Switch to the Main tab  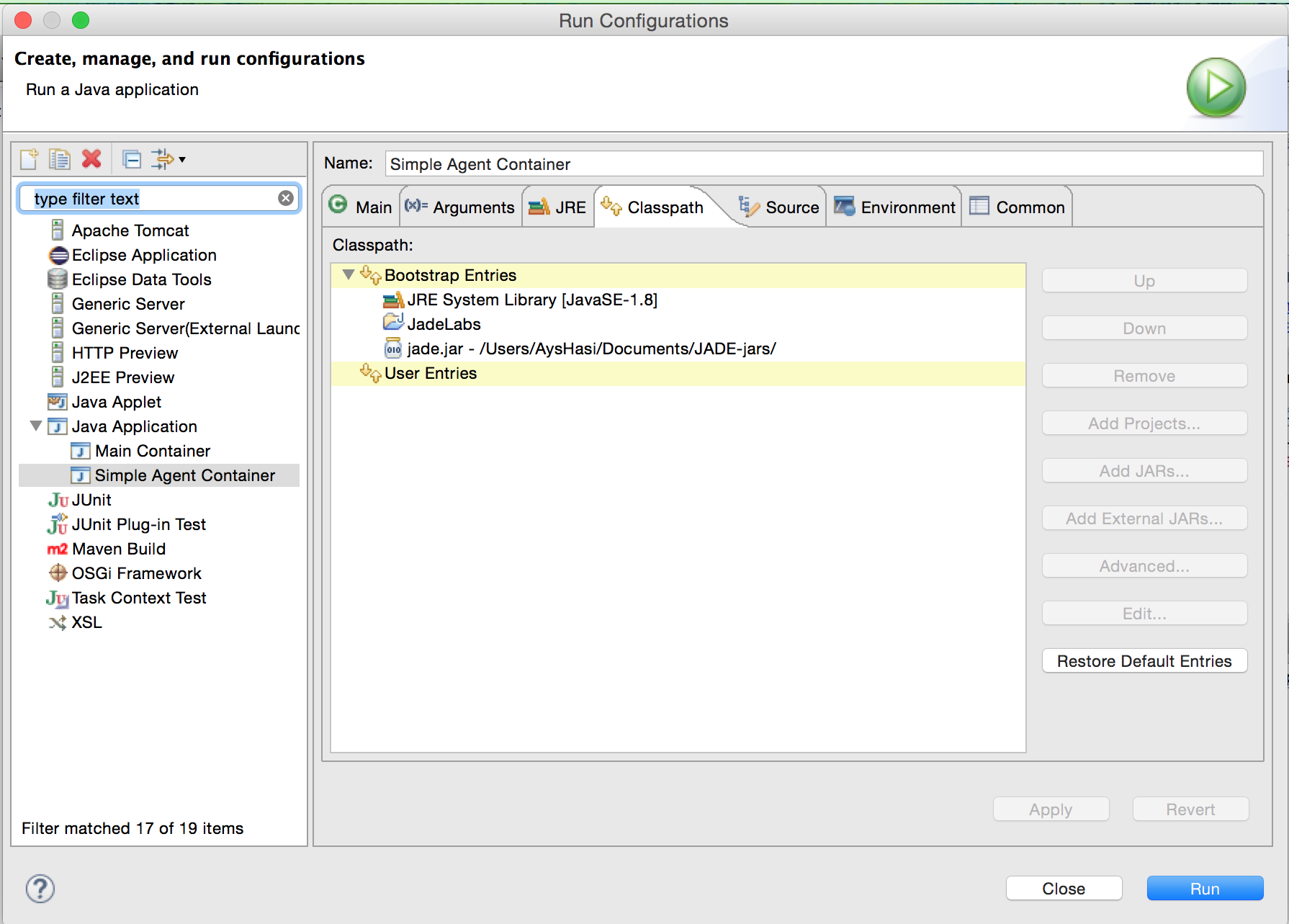pyautogui.click(x=361, y=207)
